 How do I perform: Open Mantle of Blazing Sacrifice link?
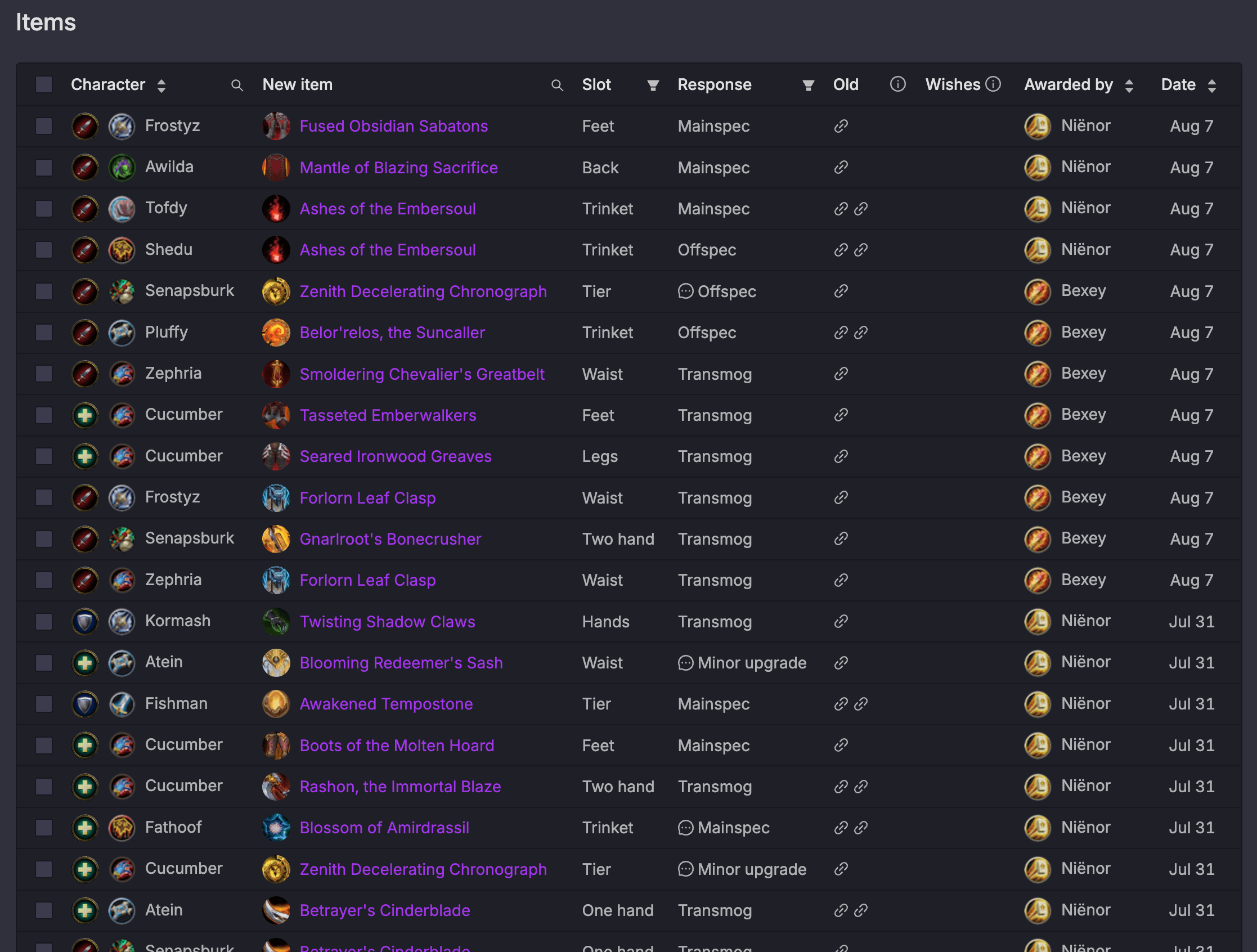coord(398,168)
